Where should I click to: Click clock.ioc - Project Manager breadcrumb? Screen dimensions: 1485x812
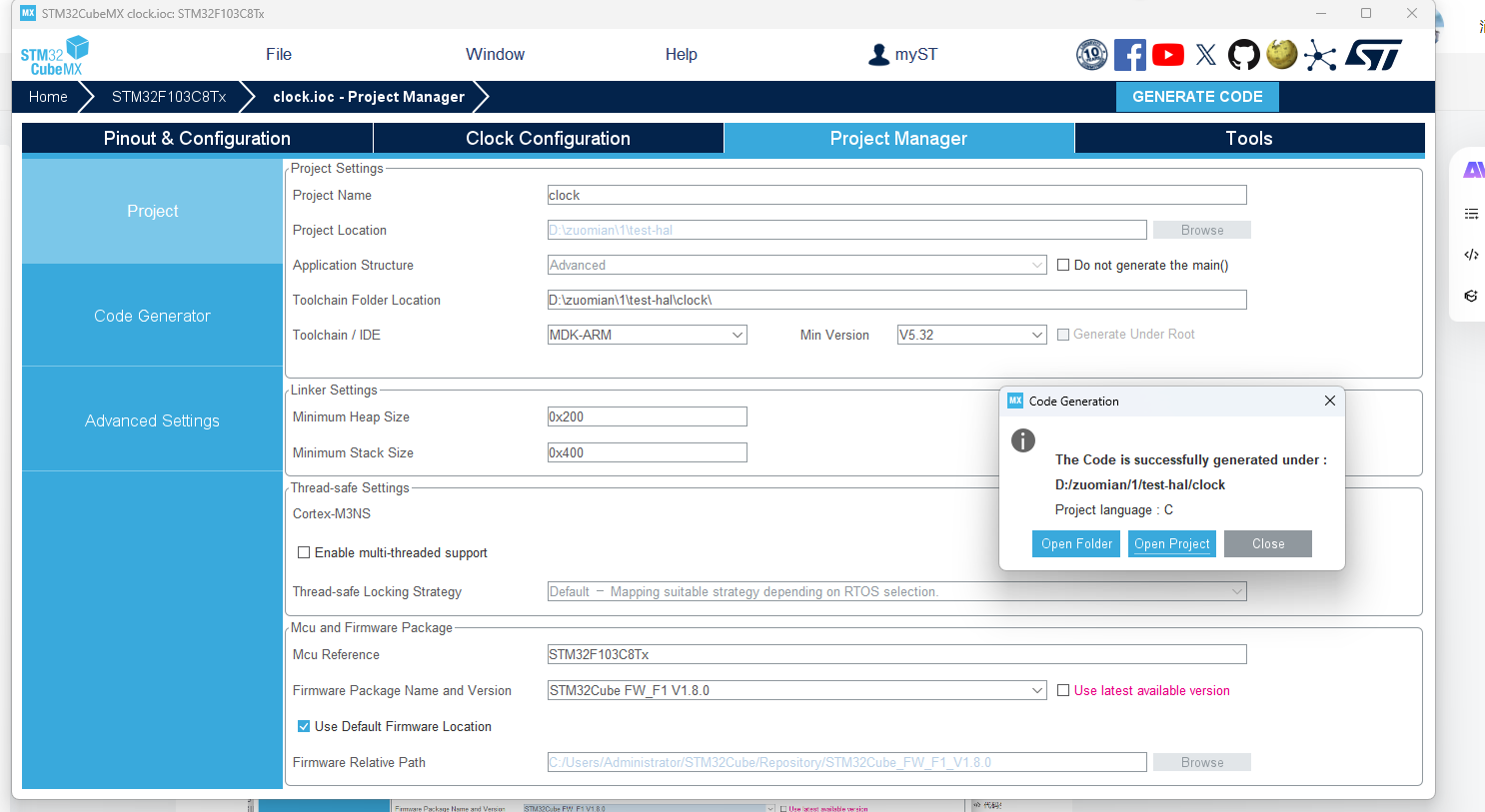(x=369, y=97)
